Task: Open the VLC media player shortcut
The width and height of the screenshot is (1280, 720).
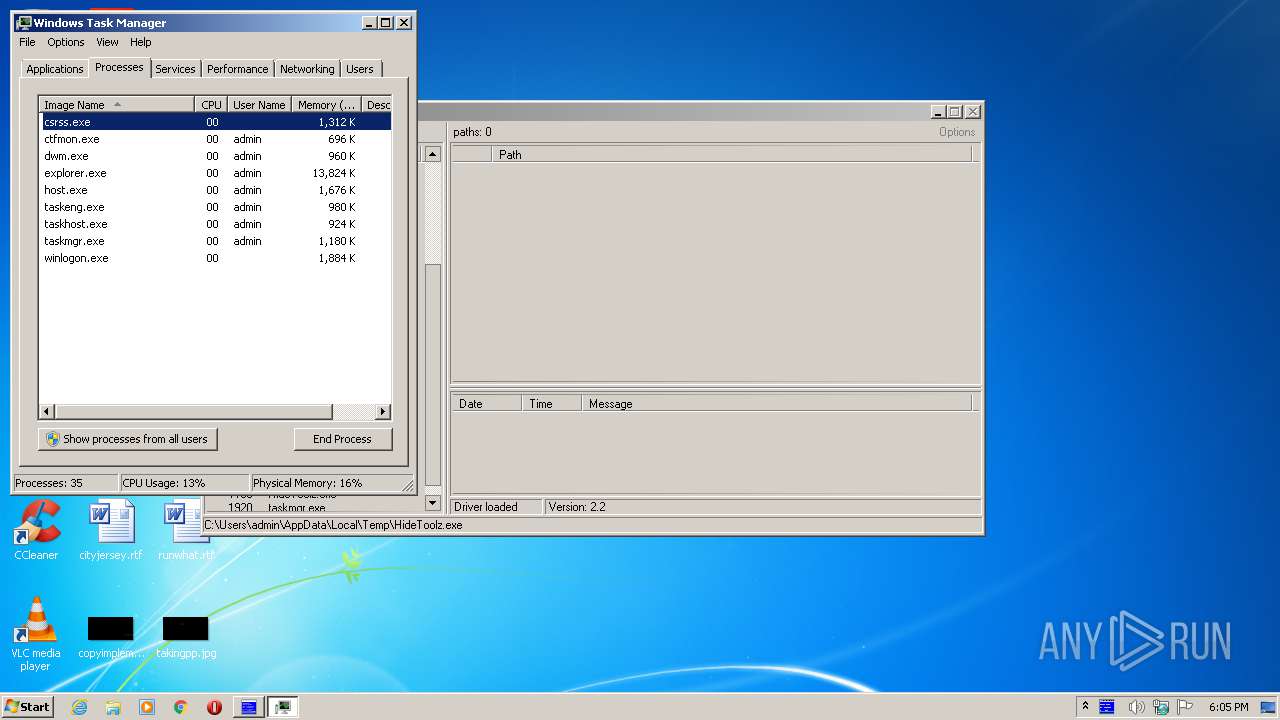Action: click(x=36, y=634)
